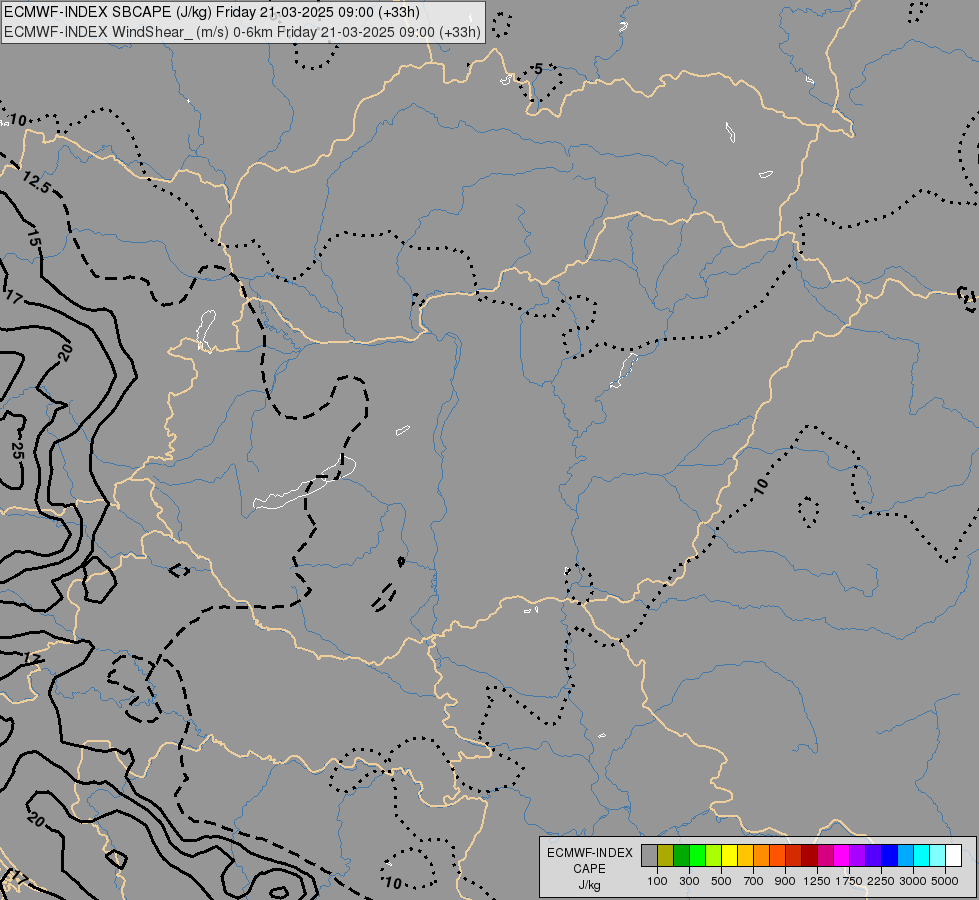
Task: Click the pure blue legend swatch
Action: (x=890, y=856)
